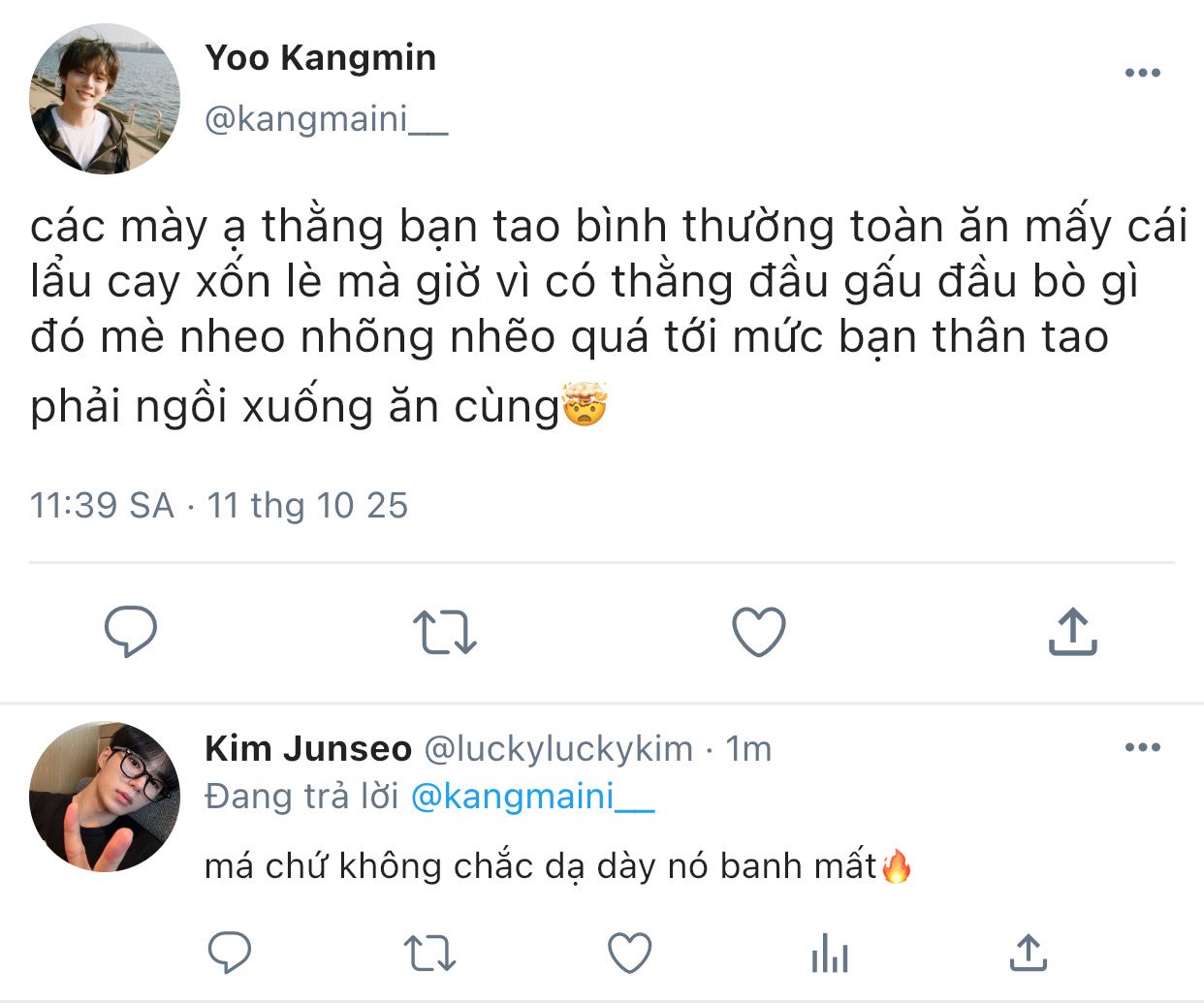Click the 1m timestamp on the reply

click(x=748, y=748)
